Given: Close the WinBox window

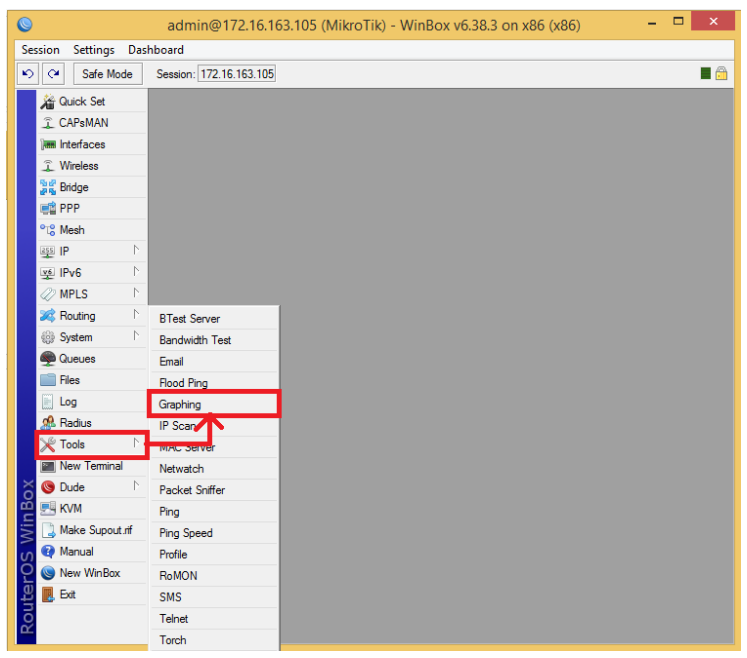Looking at the screenshot, I should 713,21.
